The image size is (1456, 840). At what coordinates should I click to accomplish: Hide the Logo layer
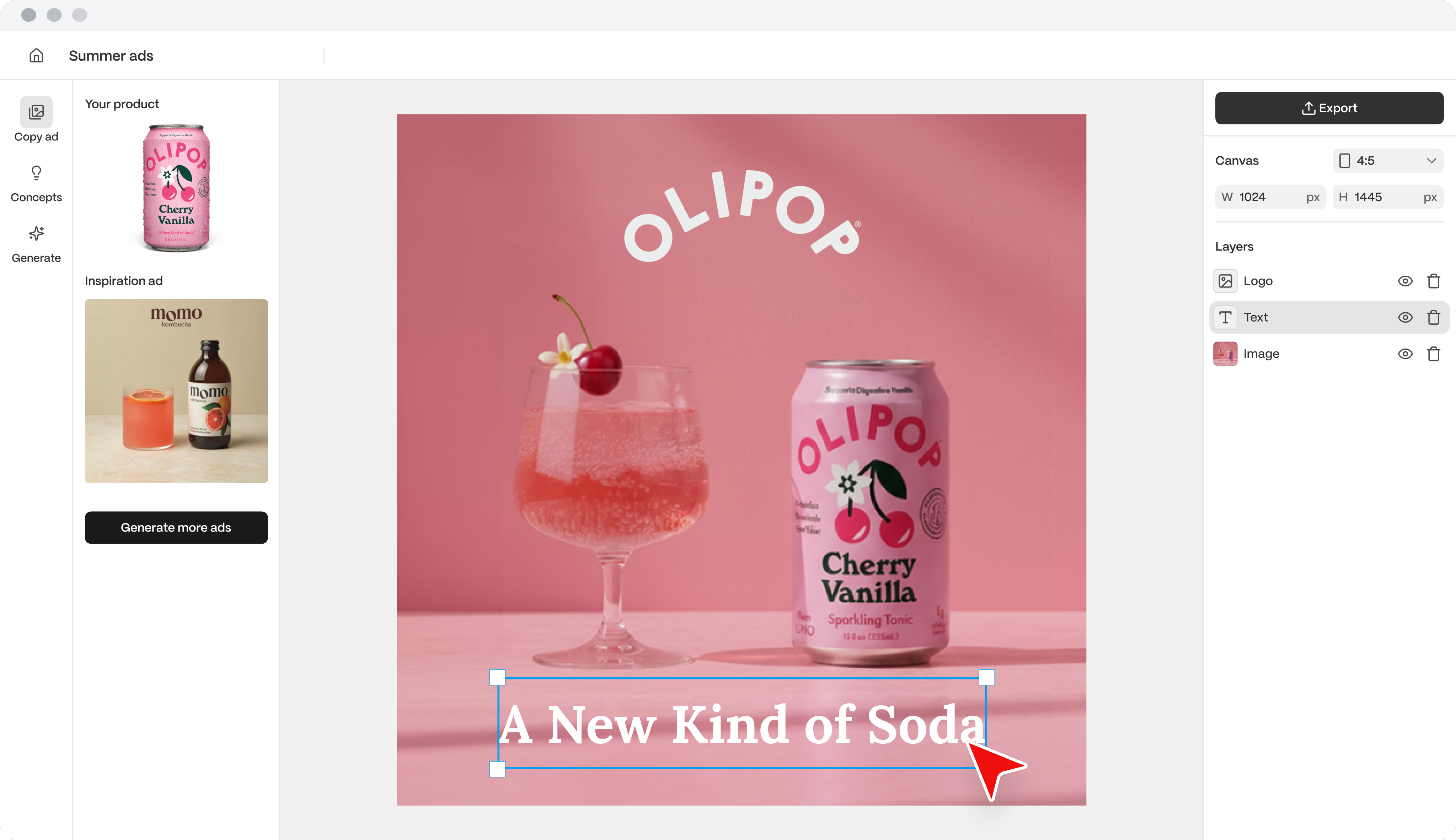click(x=1405, y=281)
